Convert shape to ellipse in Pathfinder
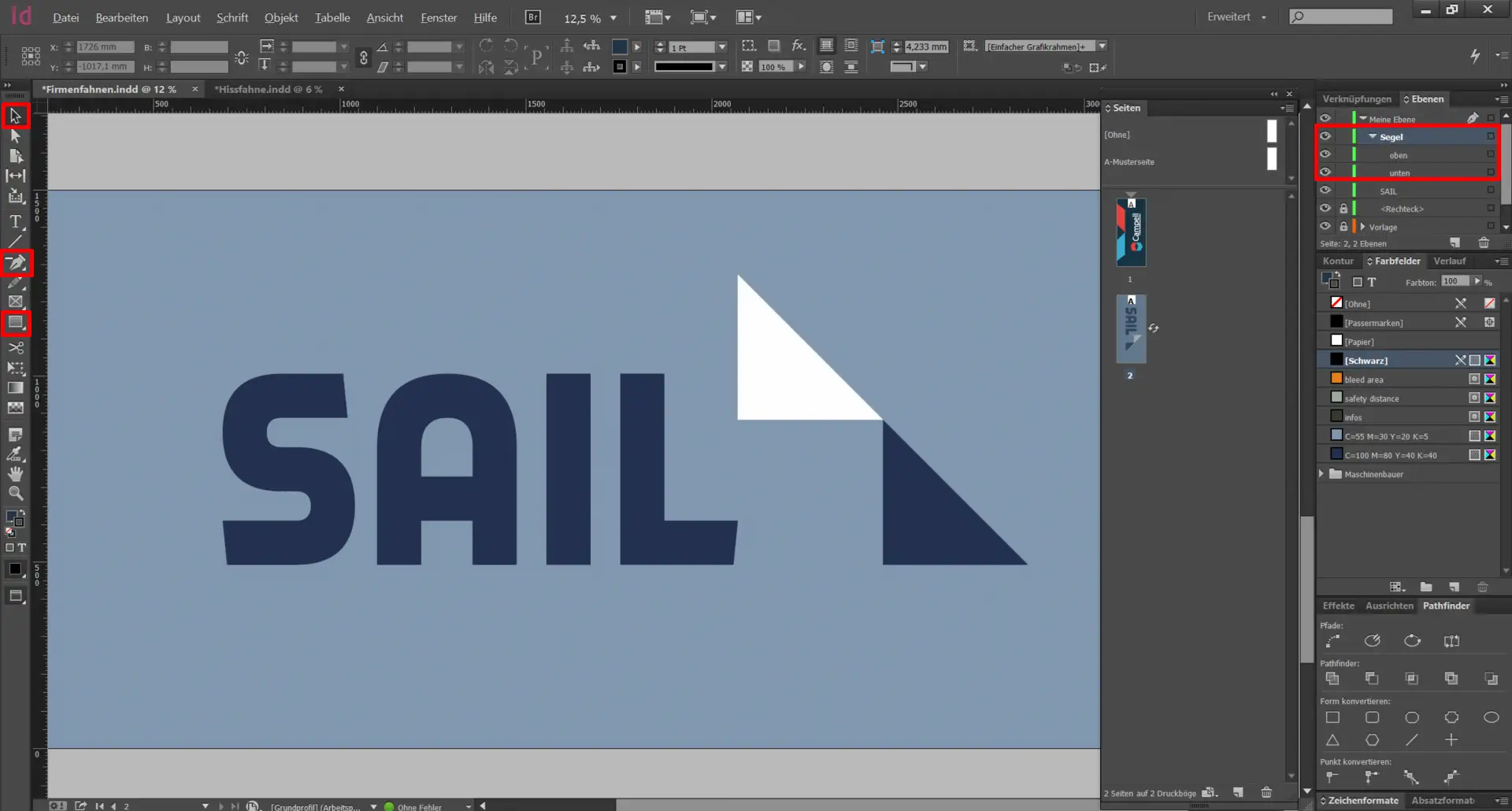 coord(1491,717)
